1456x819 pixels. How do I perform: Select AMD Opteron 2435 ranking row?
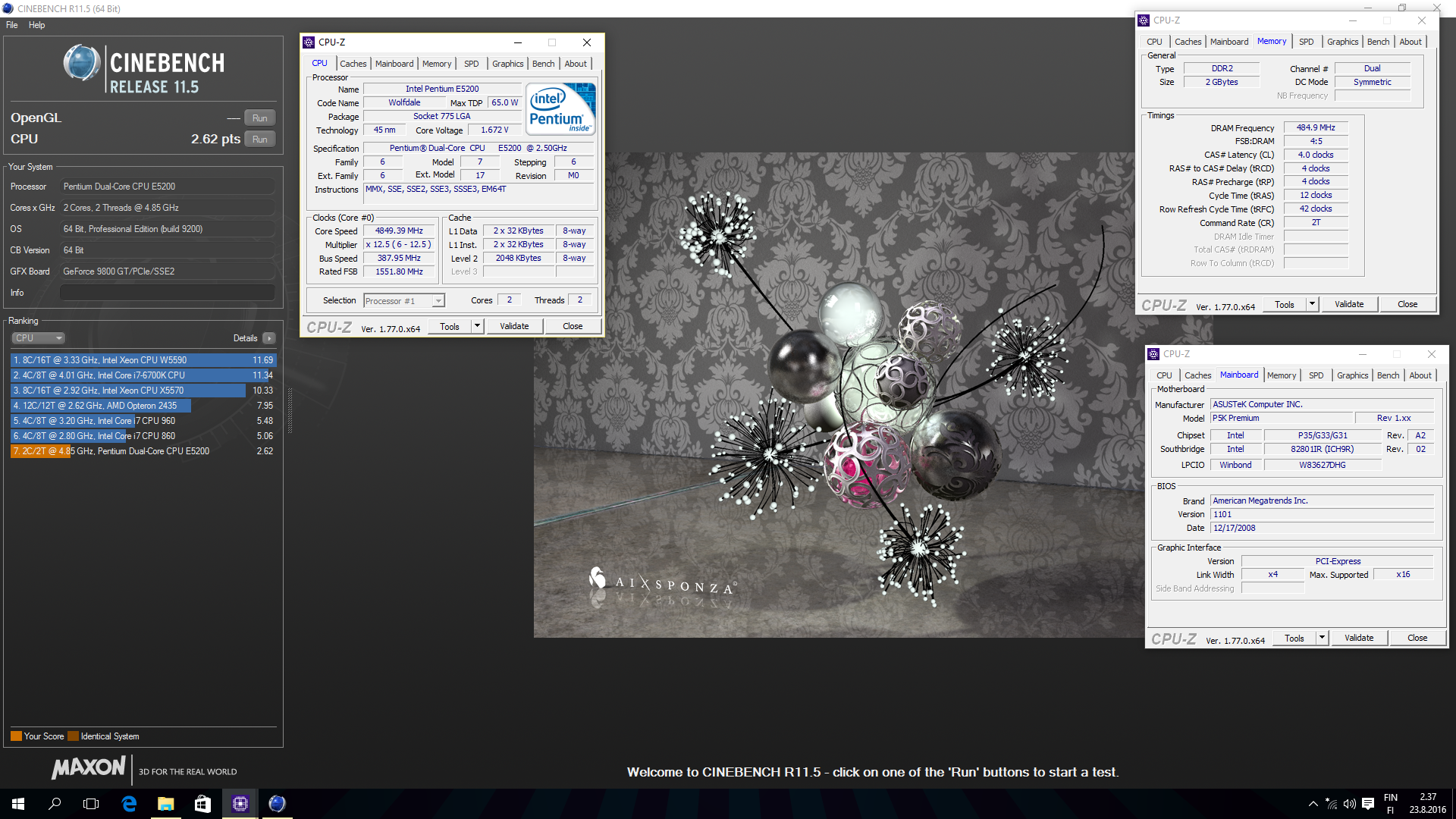pyautogui.click(x=143, y=406)
